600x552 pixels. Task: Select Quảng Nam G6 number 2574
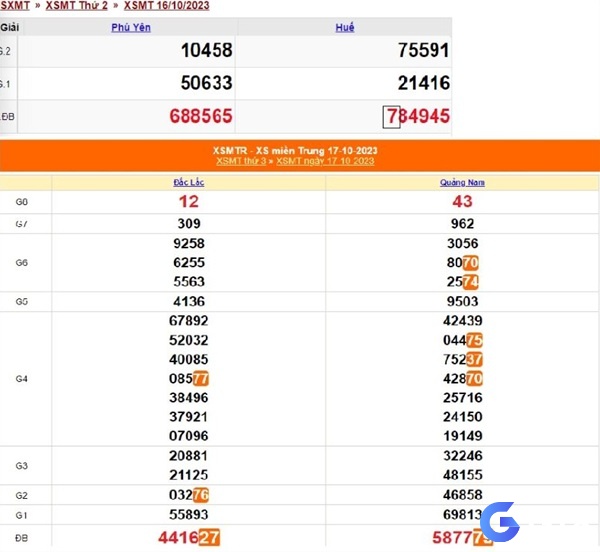tap(462, 282)
